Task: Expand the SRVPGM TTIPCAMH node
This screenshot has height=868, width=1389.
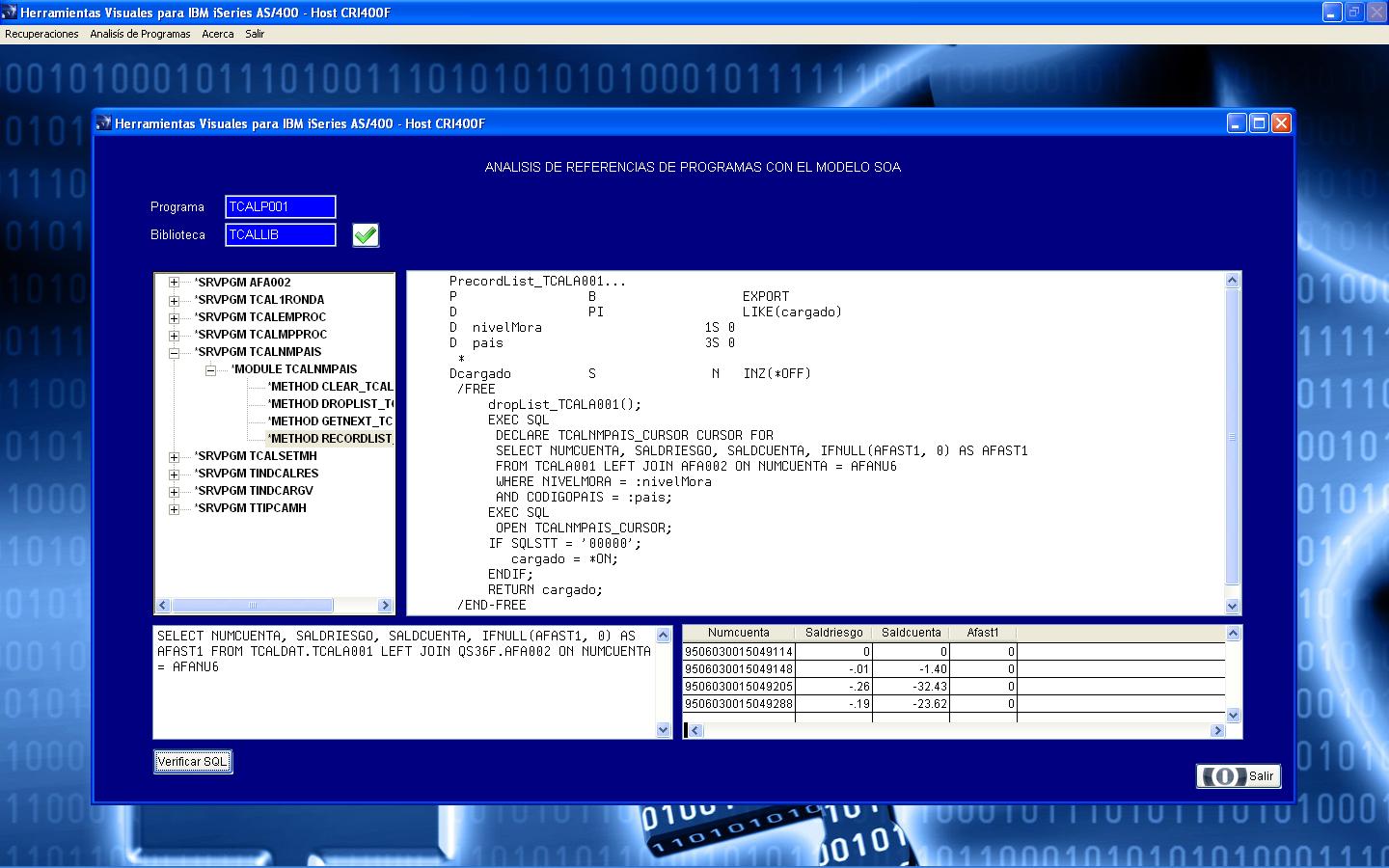Action: (172, 508)
